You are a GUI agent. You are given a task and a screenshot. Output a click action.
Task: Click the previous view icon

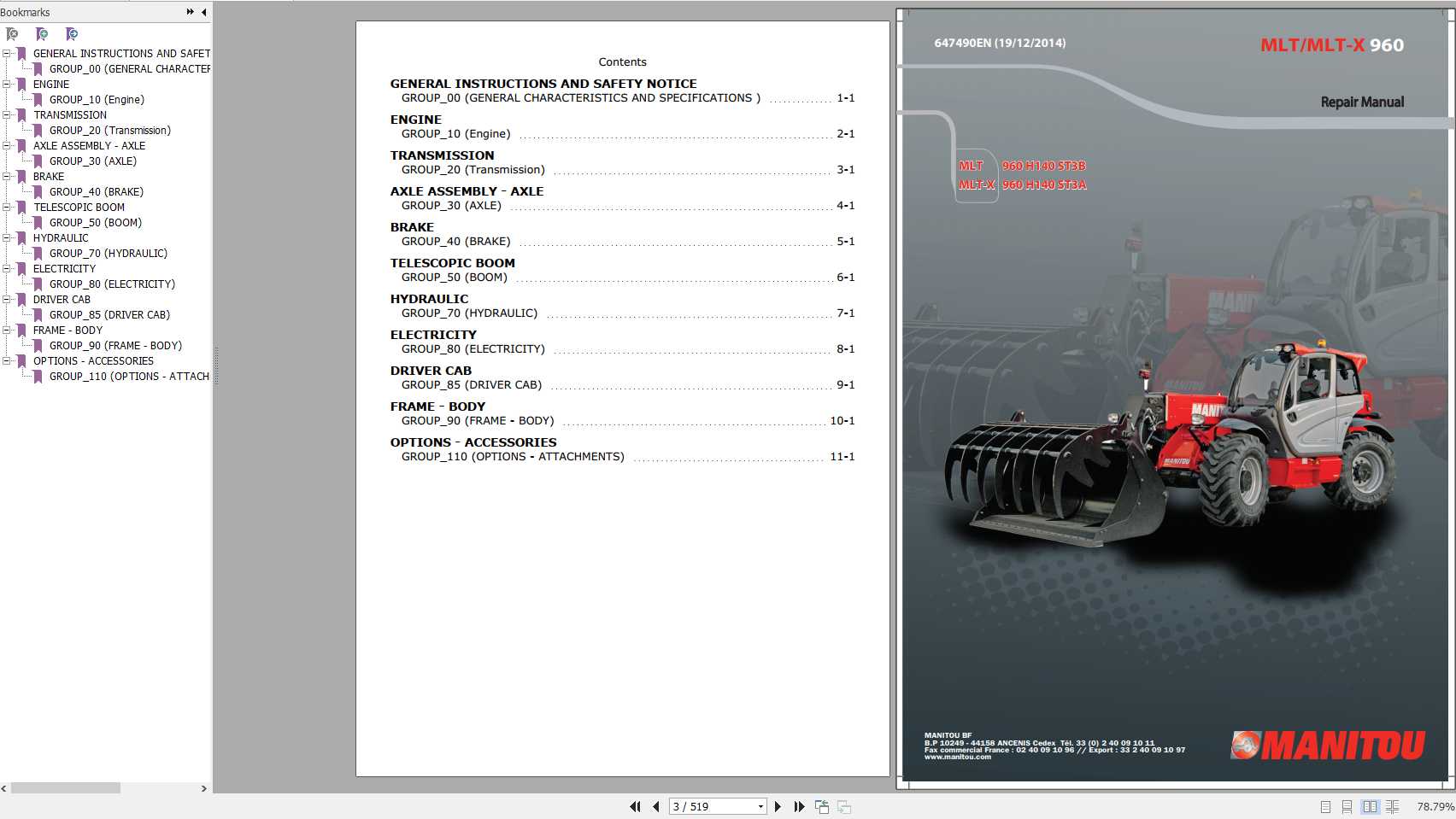click(822, 806)
